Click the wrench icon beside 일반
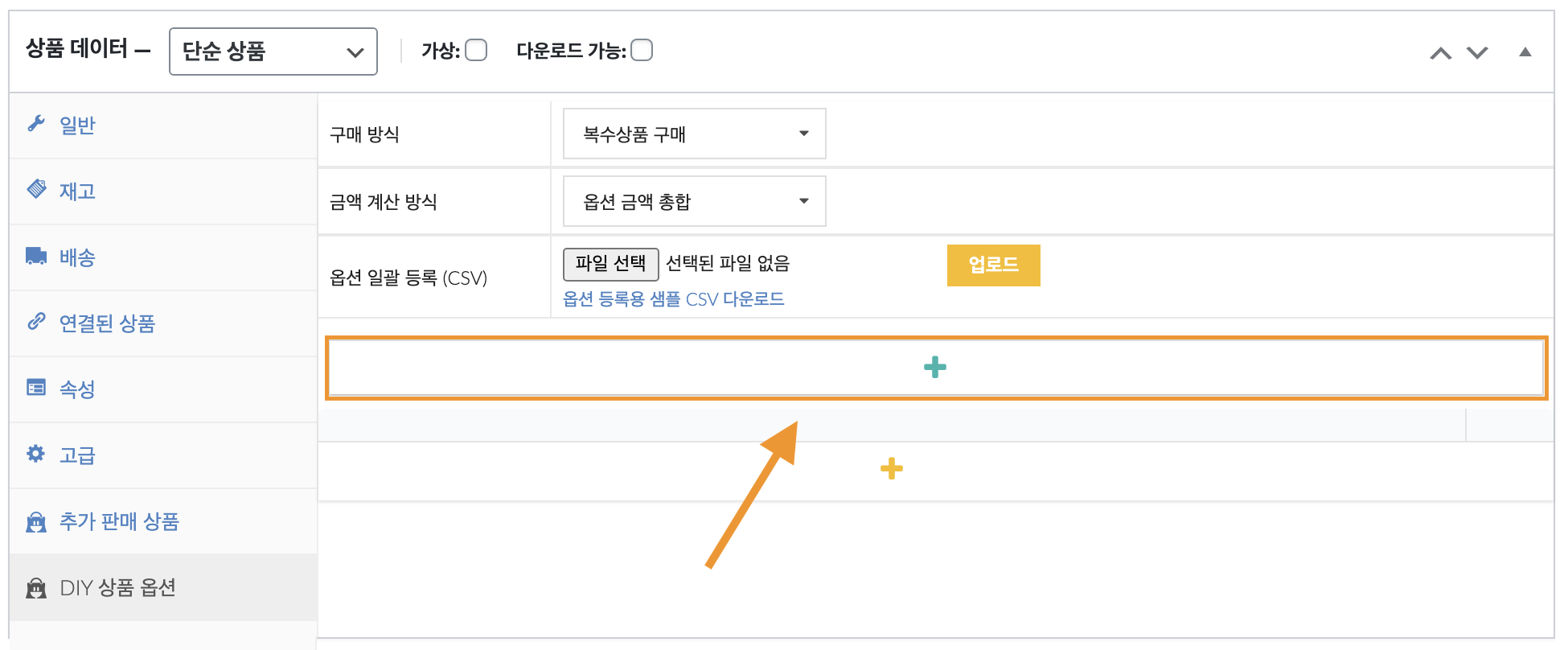The image size is (1568, 650). (x=36, y=124)
